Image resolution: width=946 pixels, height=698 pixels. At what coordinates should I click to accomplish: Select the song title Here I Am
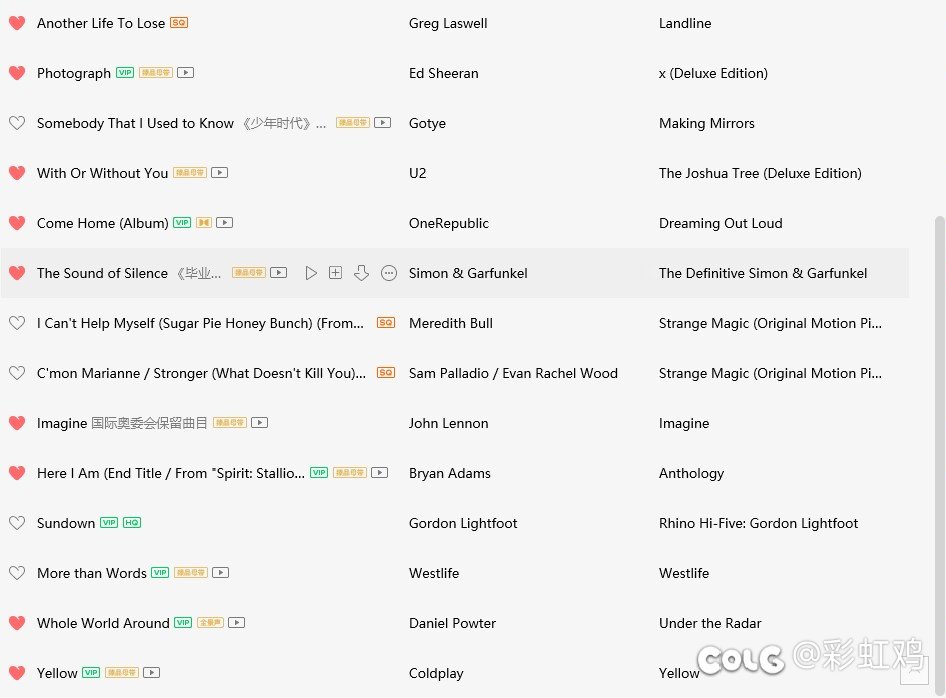(x=170, y=473)
